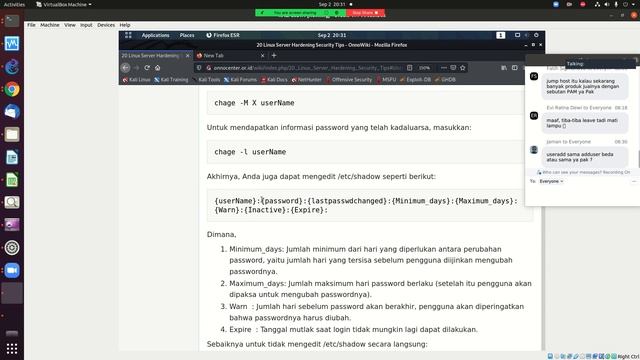
Task: Open the GHDB bookmark
Action: click(445, 80)
